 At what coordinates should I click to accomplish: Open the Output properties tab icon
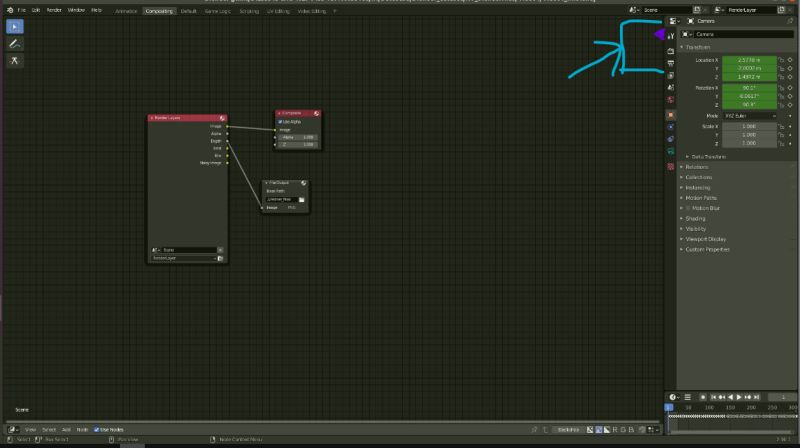[x=671, y=63]
